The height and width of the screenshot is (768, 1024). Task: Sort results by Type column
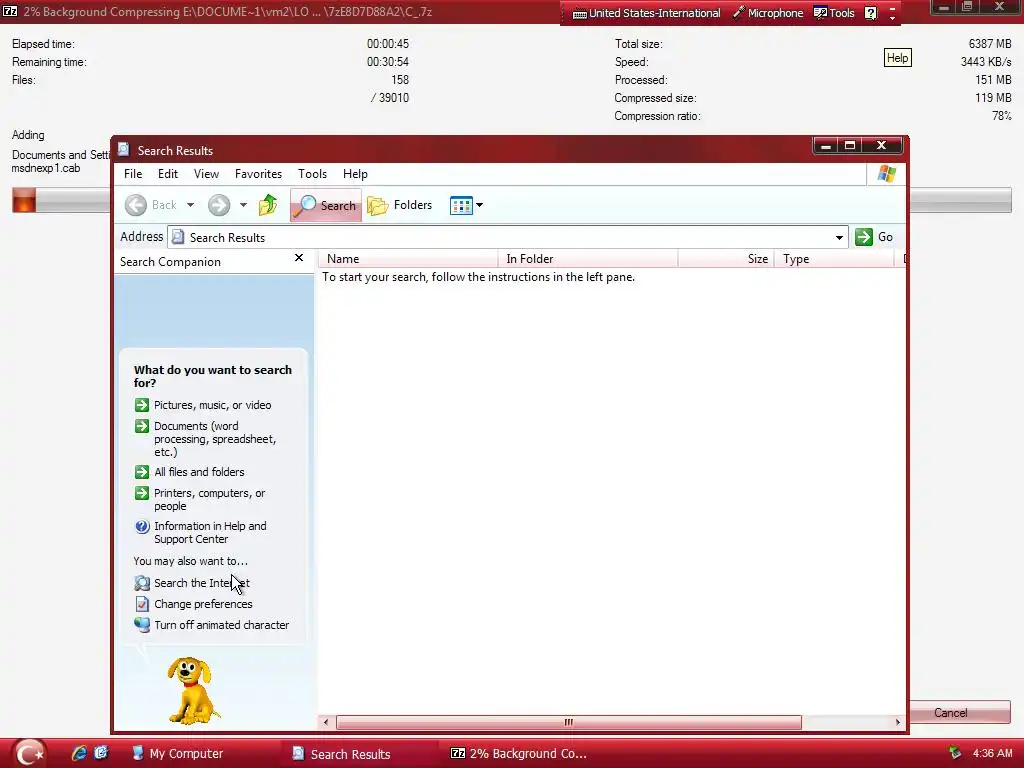[x=834, y=259]
